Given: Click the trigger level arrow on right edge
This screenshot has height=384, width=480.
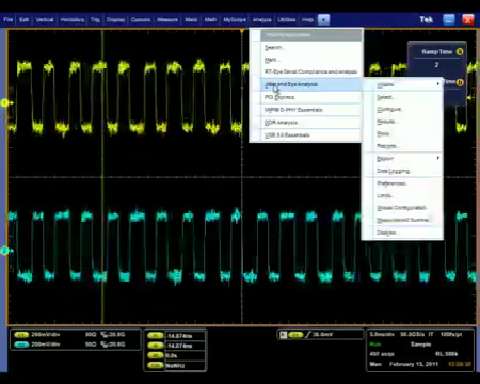Looking at the screenshot, I should (469, 98).
